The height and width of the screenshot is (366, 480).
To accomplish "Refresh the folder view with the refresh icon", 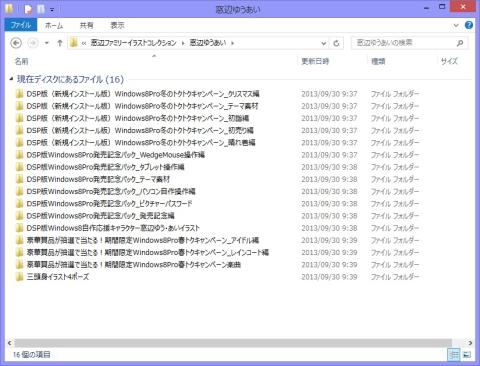I will click(x=336, y=43).
